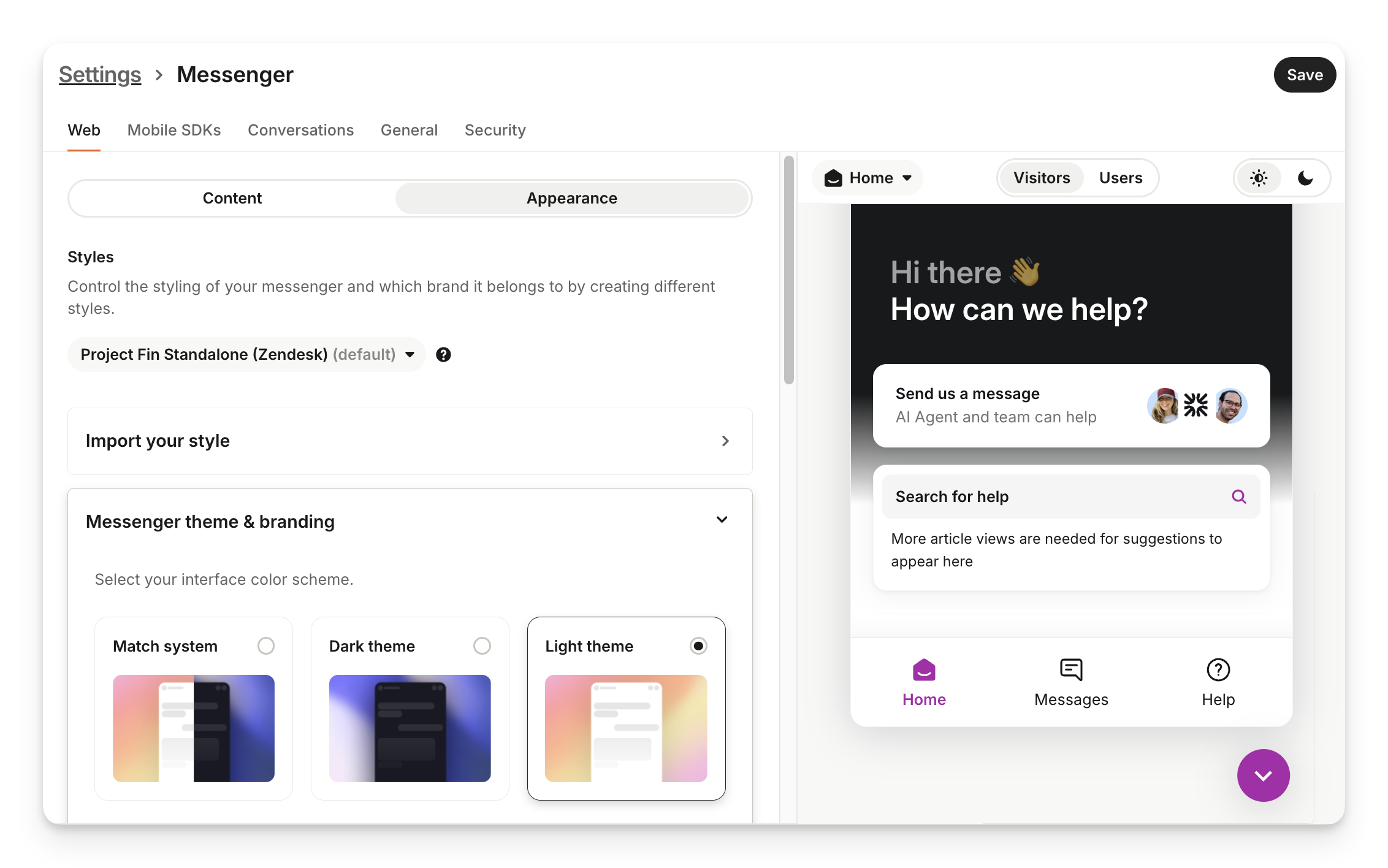
Task: Select Light theme radio button
Action: pyautogui.click(x=698, y=646)
